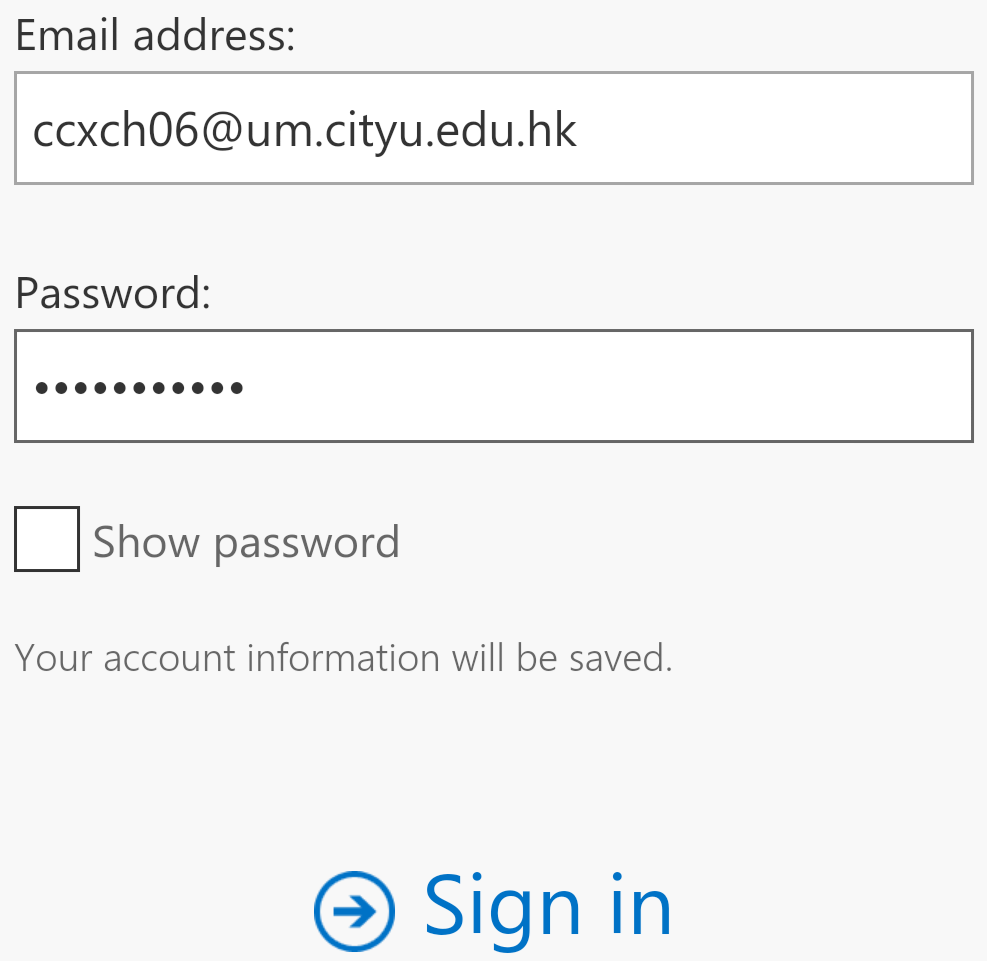Tick the Show password checkbox
This screenshot has height=961, width=987.
tap(47, 539)
